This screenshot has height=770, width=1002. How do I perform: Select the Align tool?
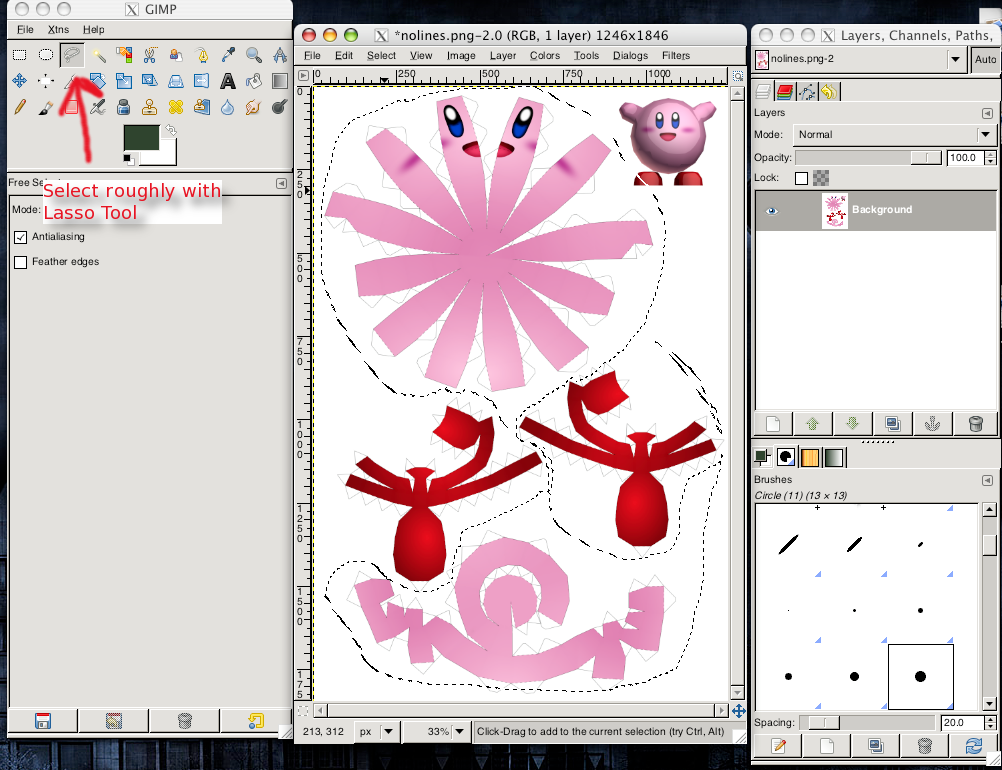tap(46, 81)
